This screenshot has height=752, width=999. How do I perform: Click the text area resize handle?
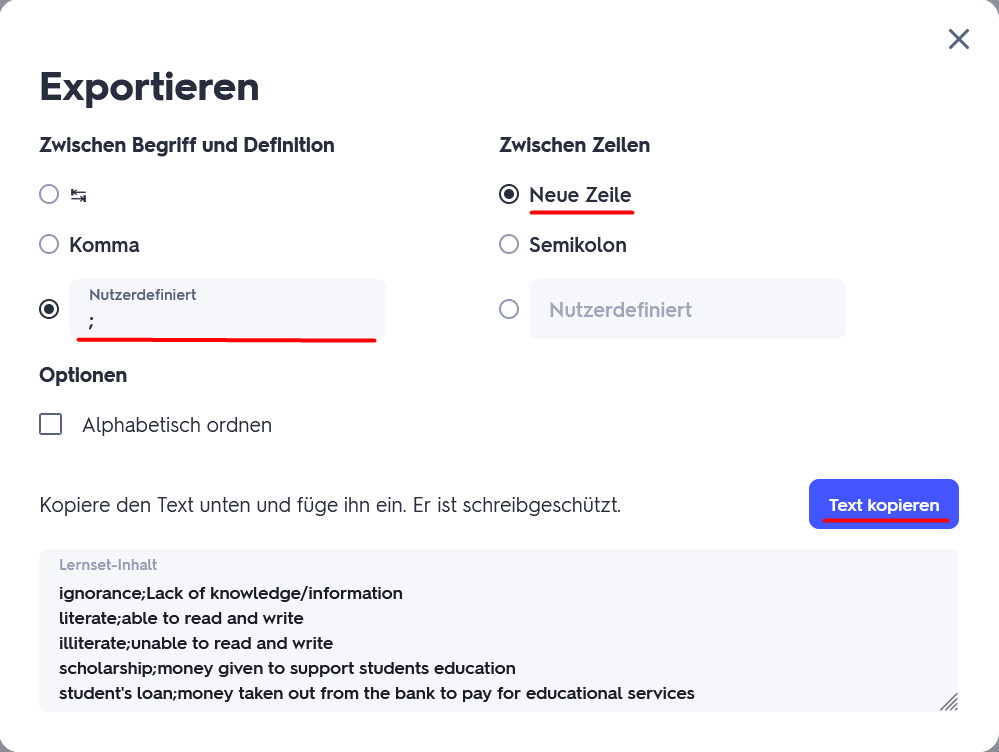(949, 702)
